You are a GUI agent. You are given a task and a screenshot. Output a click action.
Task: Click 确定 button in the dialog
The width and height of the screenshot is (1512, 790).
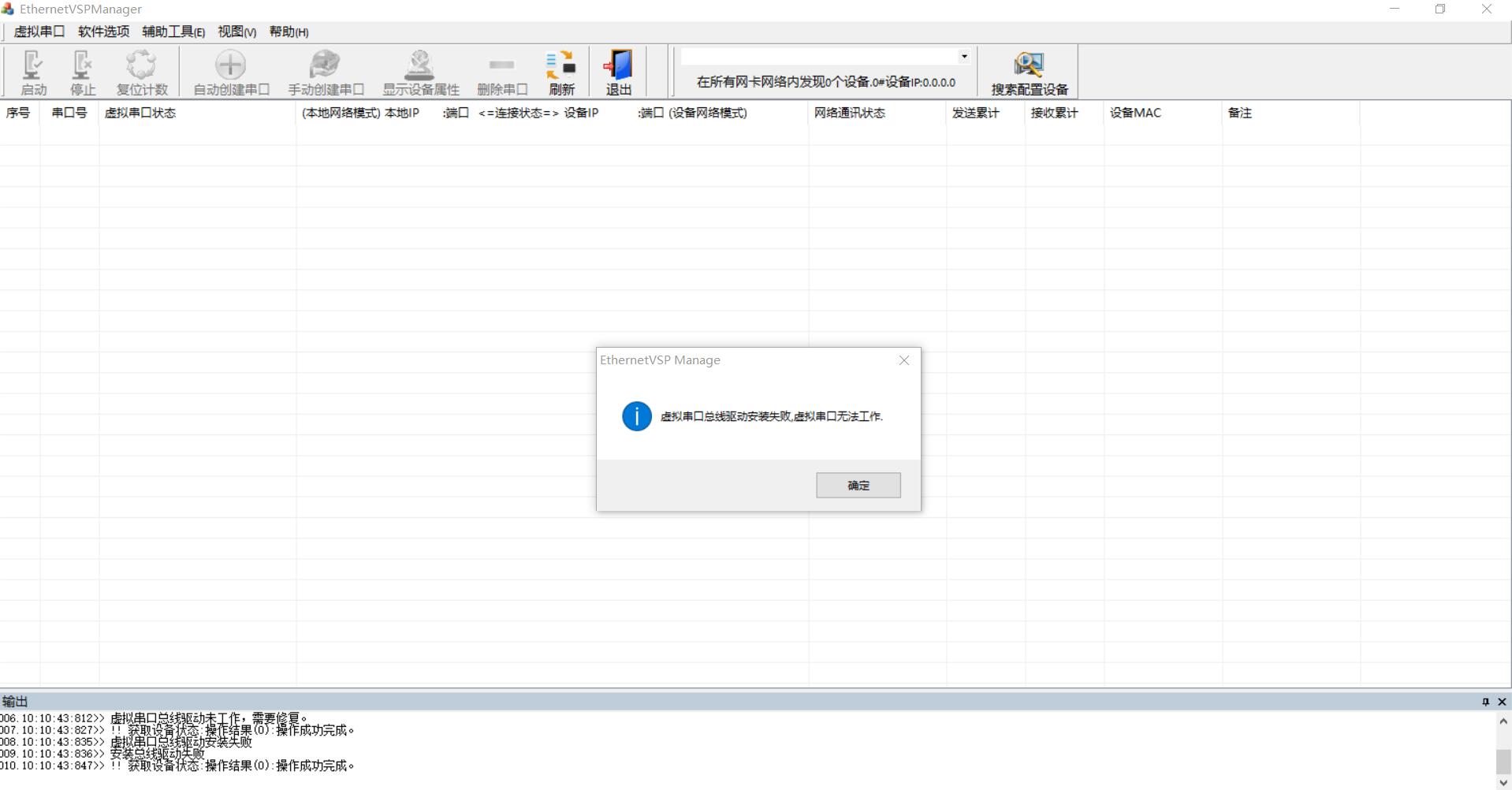(x=858, y=486)
